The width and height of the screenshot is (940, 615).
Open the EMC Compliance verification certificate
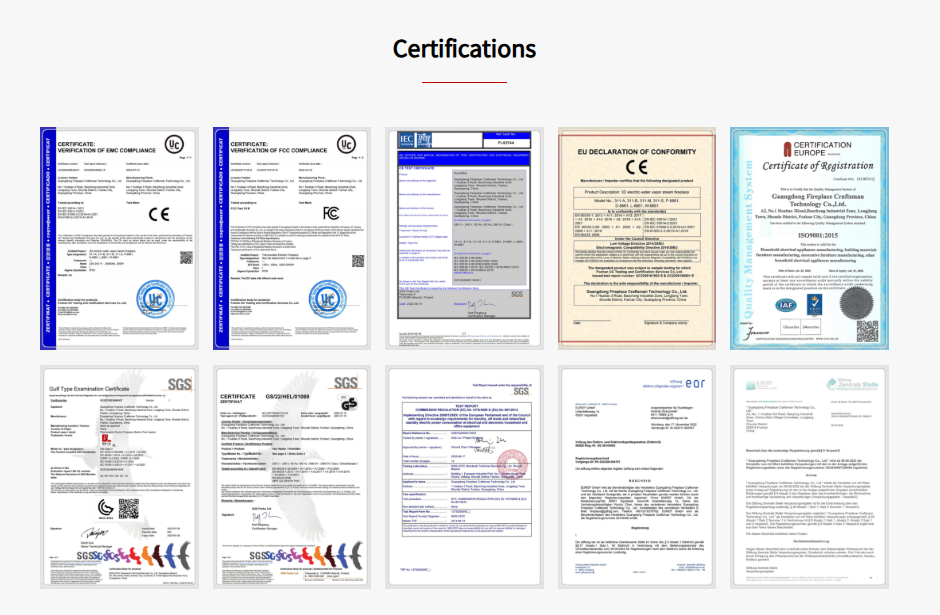point(119,239)
